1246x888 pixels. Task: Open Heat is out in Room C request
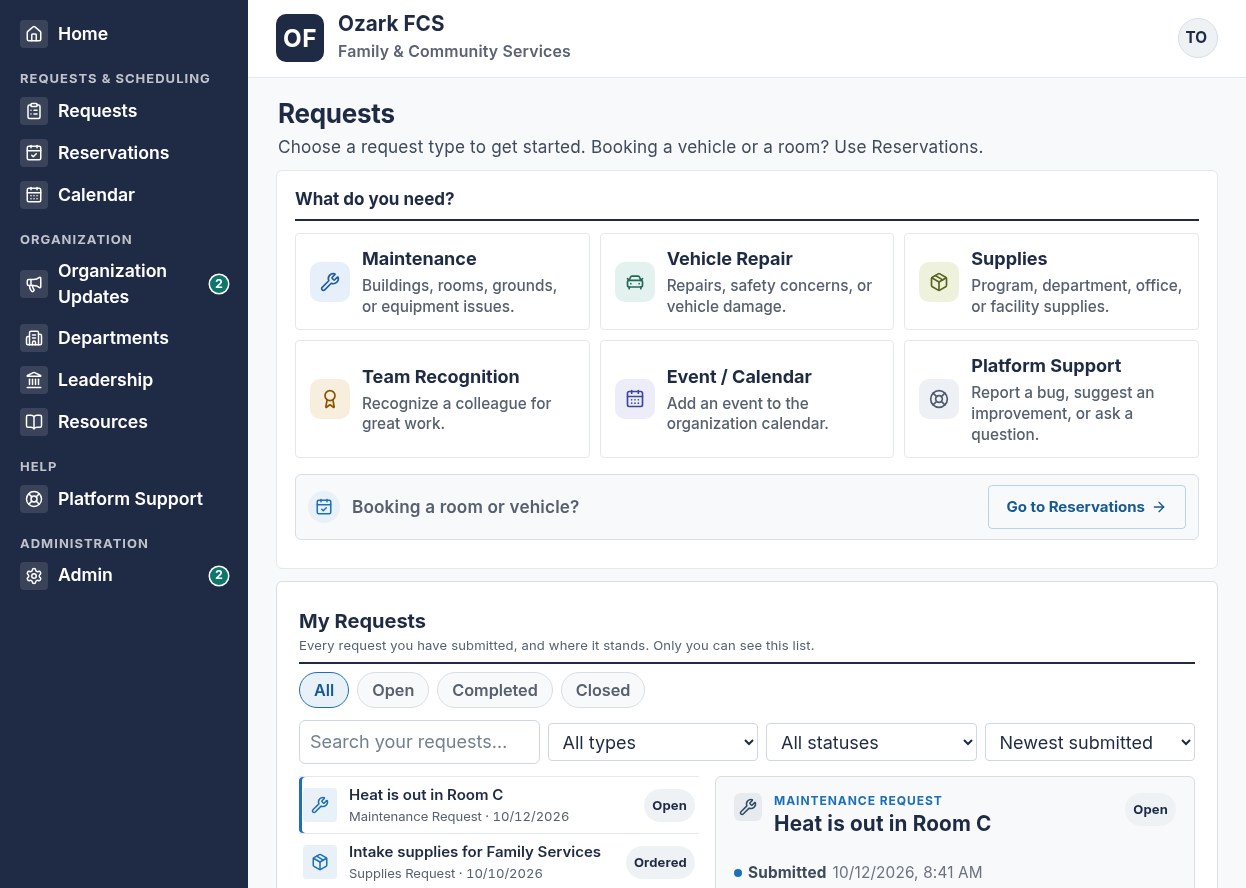[x=500, y=805]
